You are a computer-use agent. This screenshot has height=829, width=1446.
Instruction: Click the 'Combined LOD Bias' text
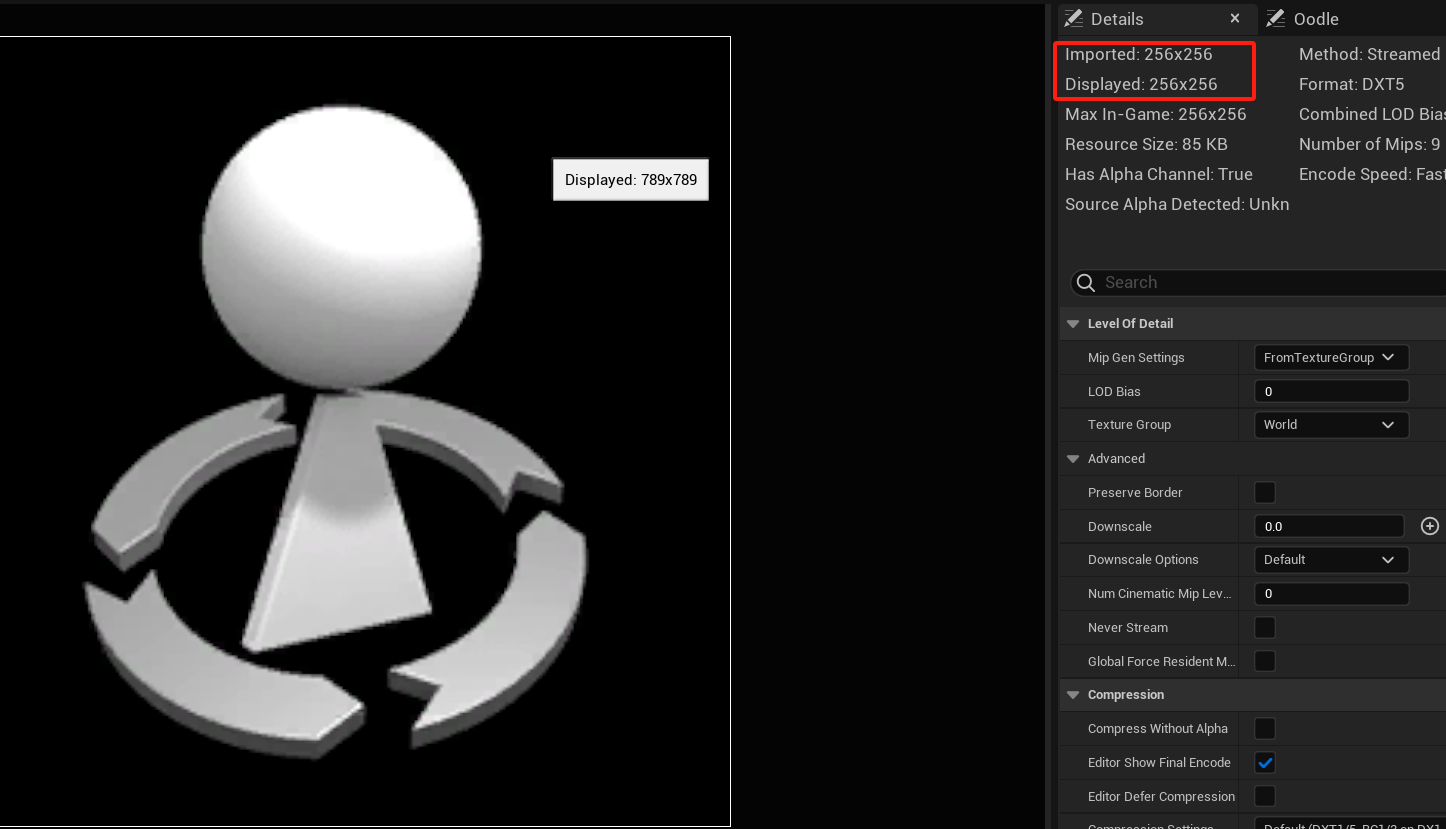(1372, 114)
